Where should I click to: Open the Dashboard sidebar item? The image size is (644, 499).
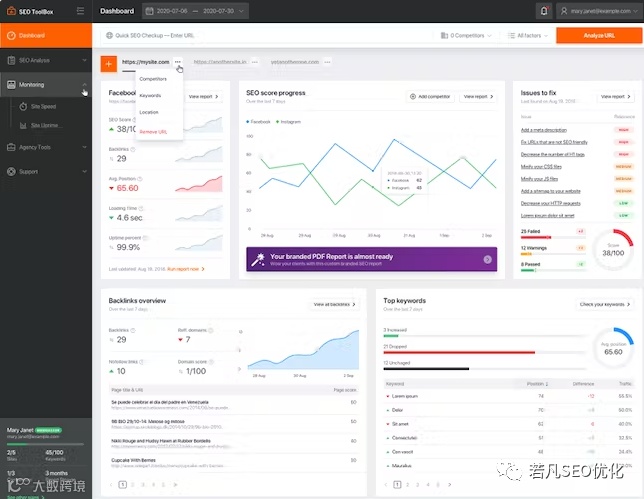tap(46, 35)
